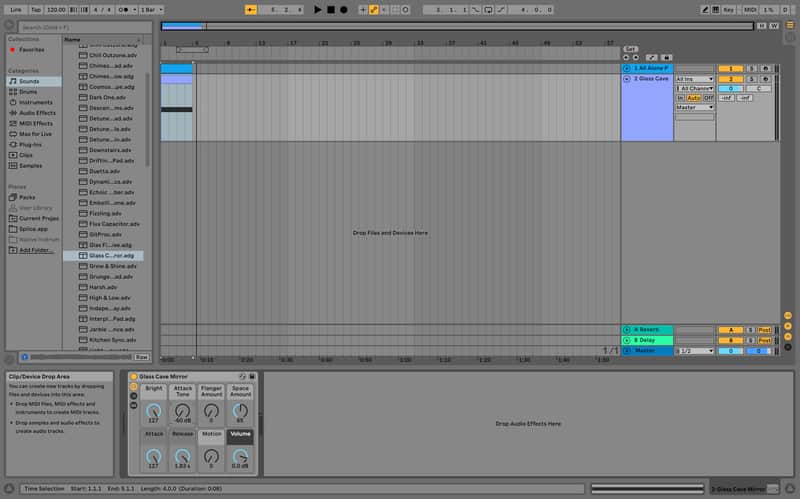800x499 pixels.
Task: Adjust the Volume macro knob
Action: click(x=240, y=456)
